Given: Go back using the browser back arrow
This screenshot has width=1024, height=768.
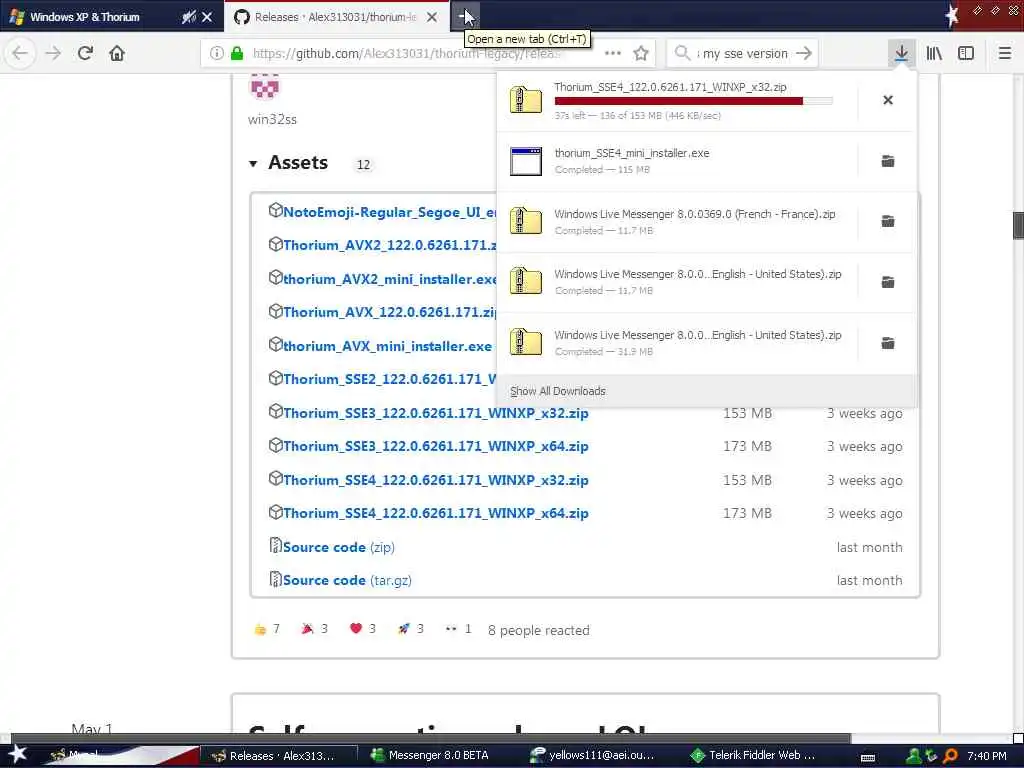Looking at the screenshot, I should click(20, 53).
